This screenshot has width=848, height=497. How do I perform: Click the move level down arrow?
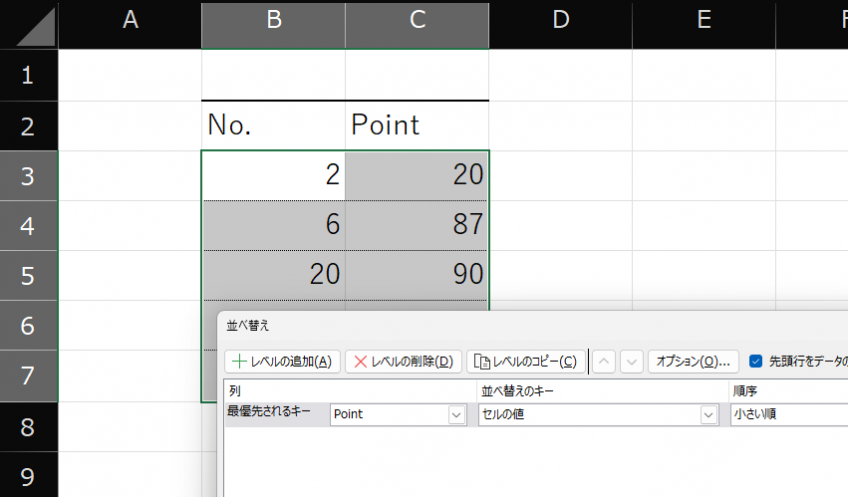point(631,361)
